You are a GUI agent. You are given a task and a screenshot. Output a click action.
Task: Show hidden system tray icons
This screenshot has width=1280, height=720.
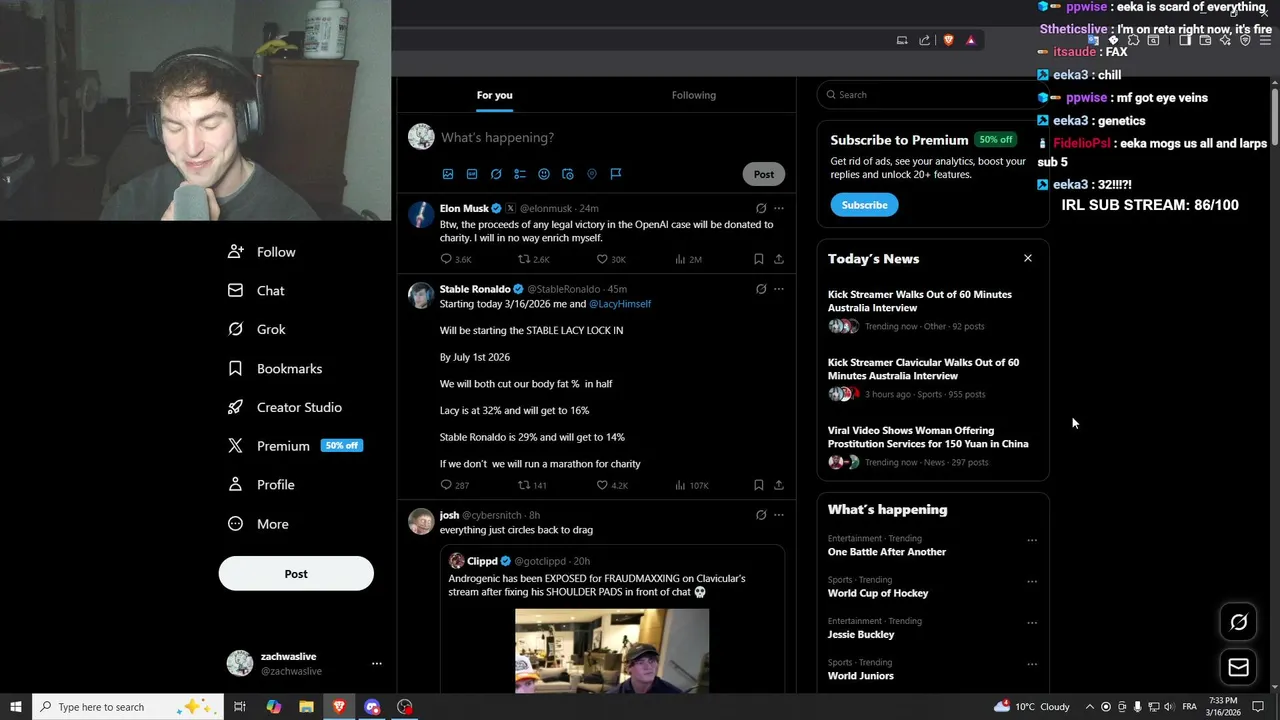coord(1090,707)
